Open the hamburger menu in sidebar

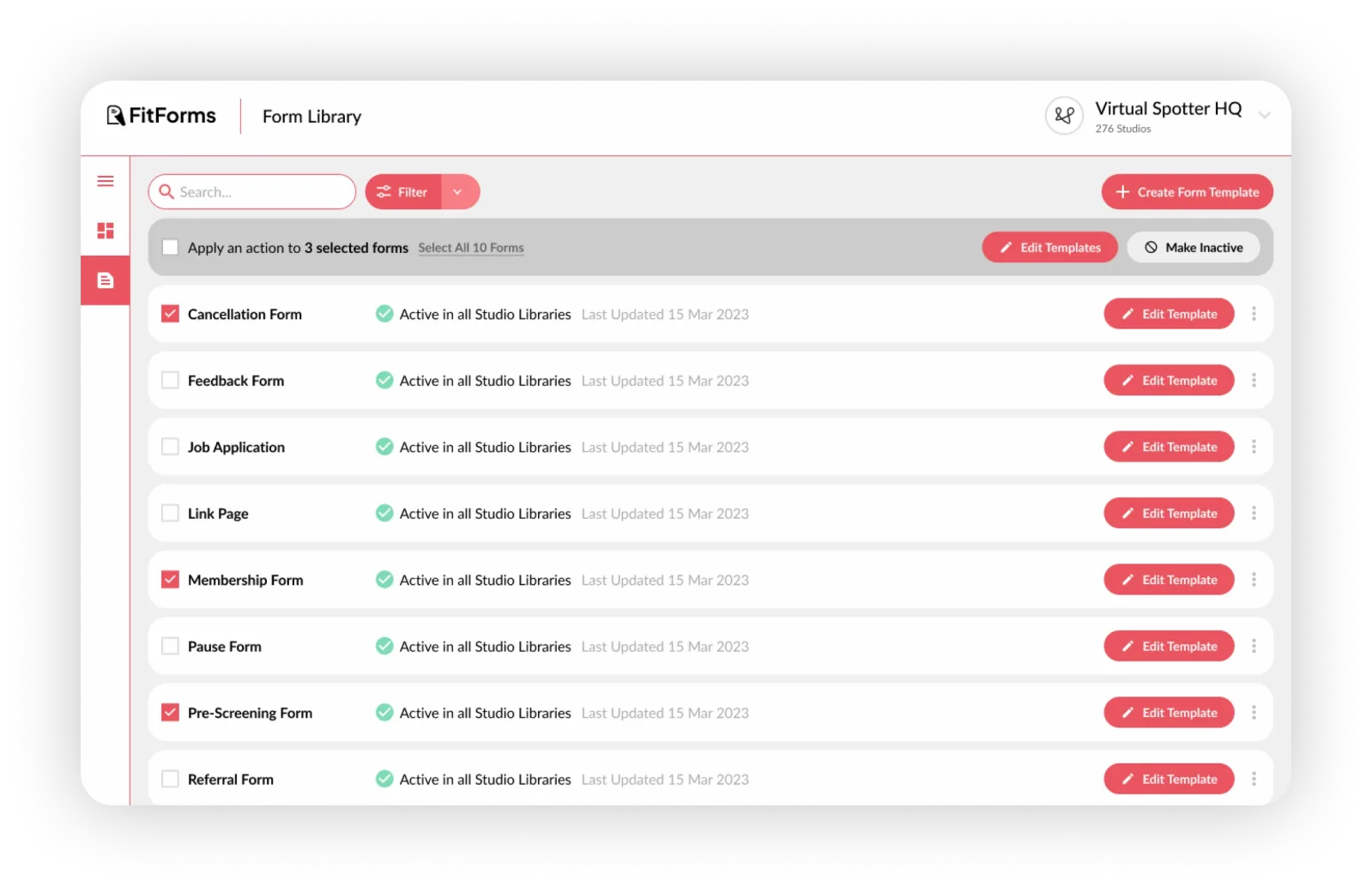pyautogui.click(x=106, y=181)
